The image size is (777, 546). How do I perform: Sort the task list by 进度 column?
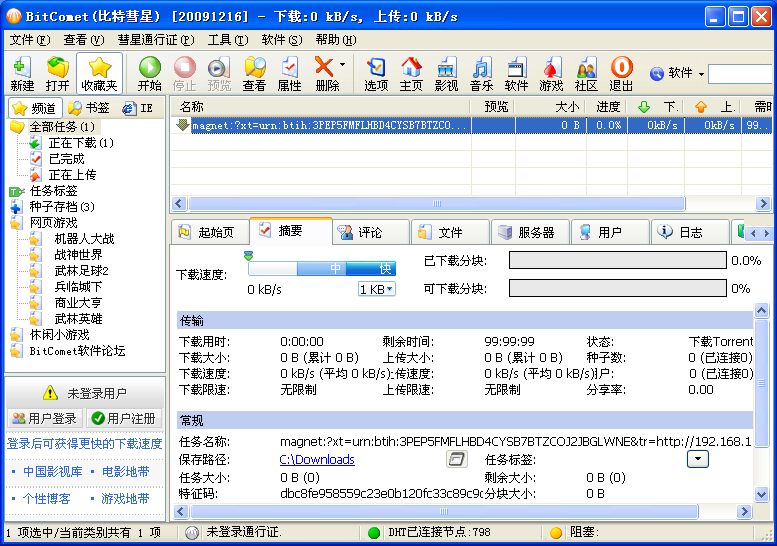pyautogui.click(x=607, y=107)
